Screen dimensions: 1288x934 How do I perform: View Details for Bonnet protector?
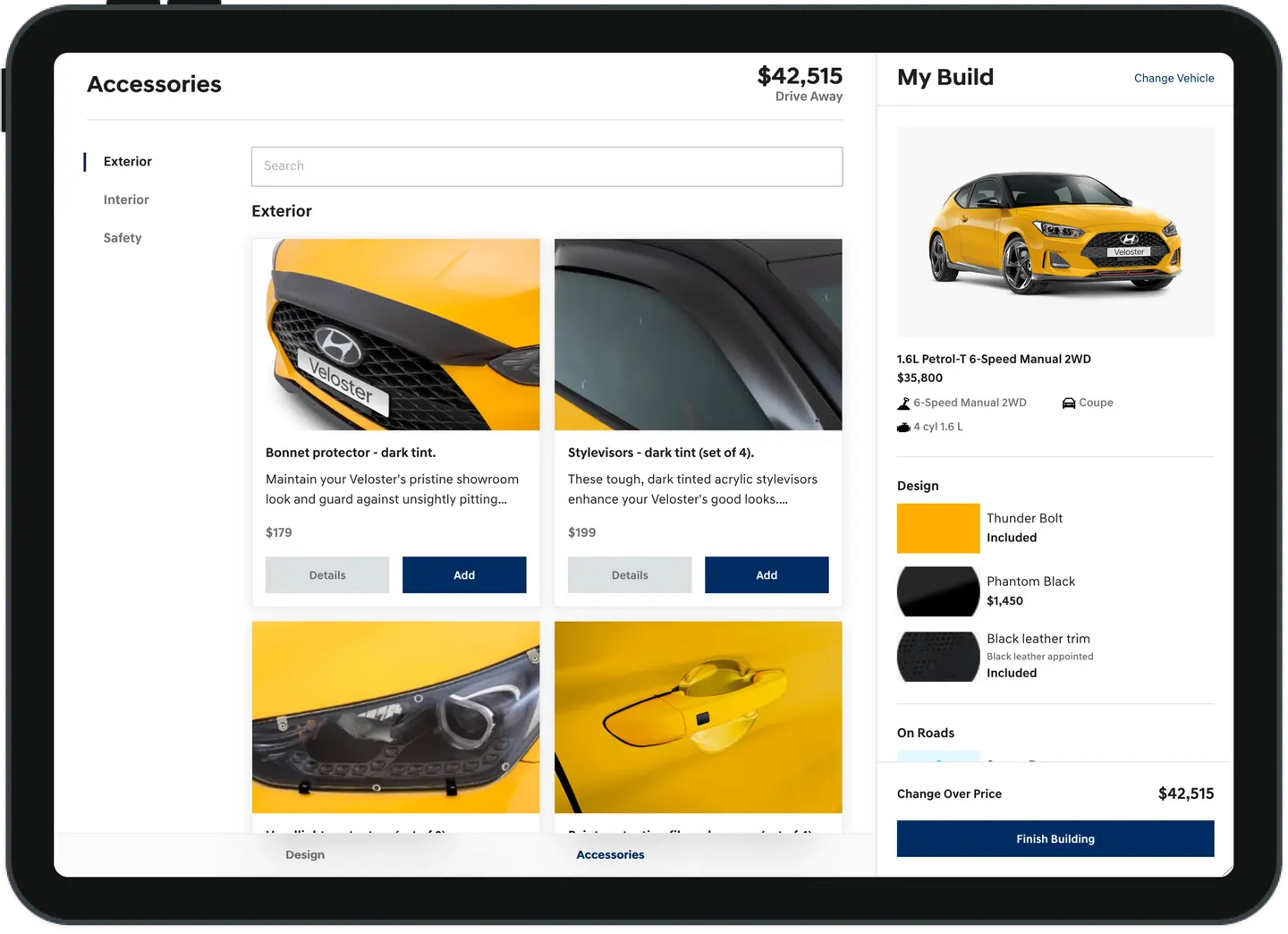click(x=327, y=575)
